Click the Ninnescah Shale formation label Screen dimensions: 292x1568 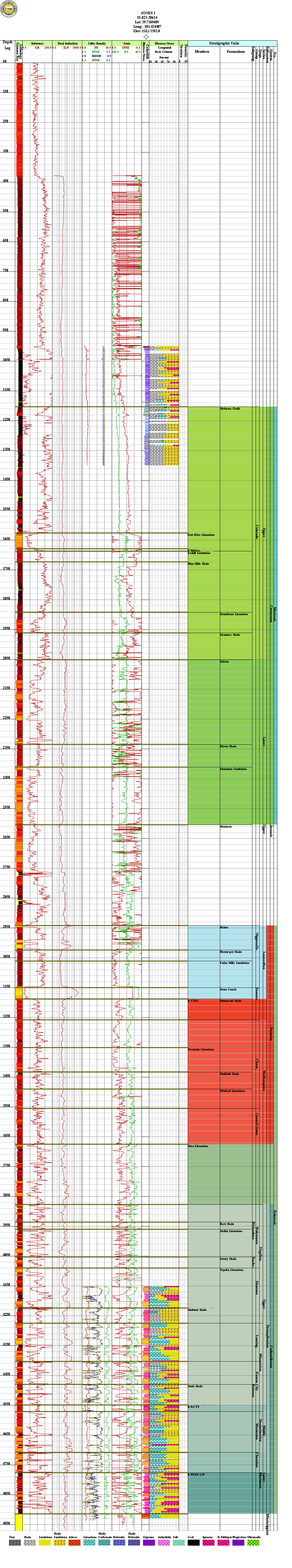(x=231, y=1001)
